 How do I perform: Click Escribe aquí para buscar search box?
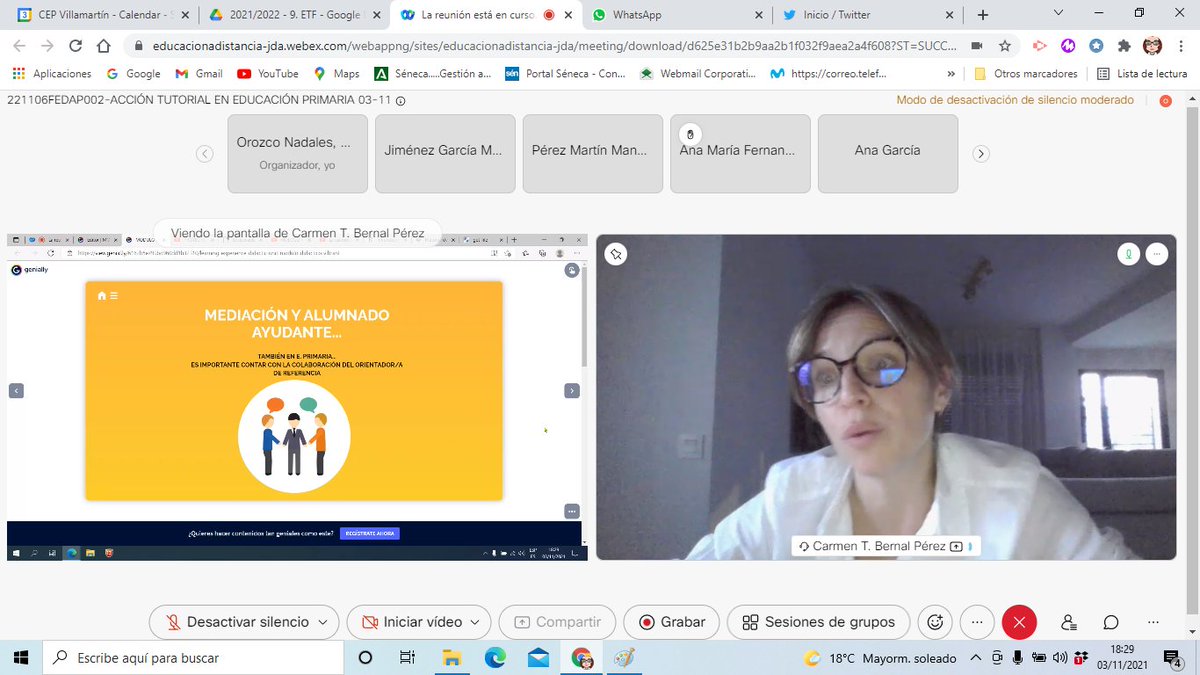192,657
